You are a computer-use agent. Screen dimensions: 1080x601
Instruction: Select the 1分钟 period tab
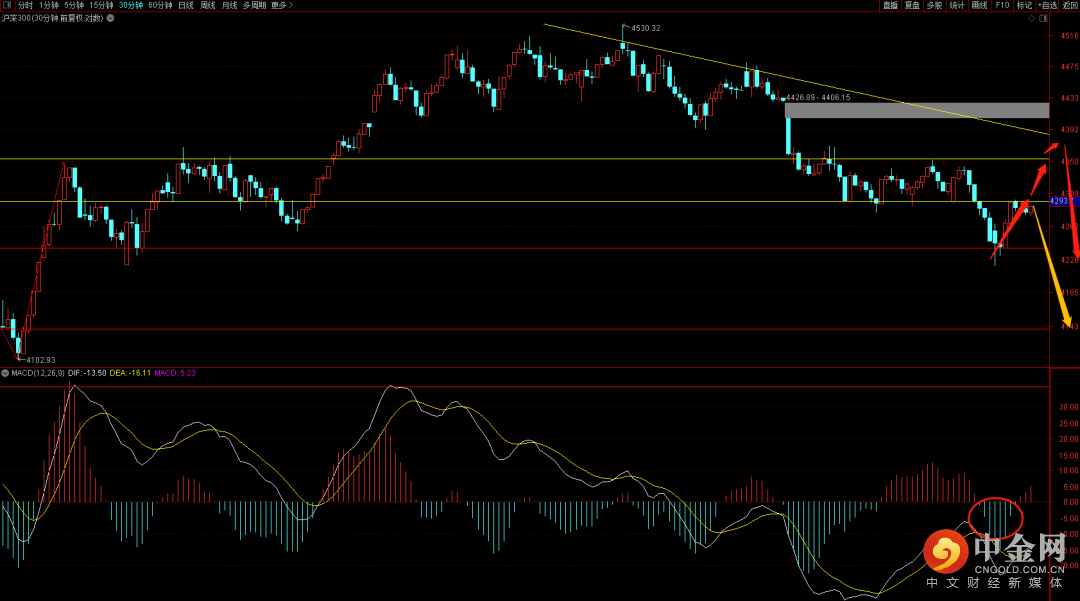pyautogui.click(x=49, y=5)
